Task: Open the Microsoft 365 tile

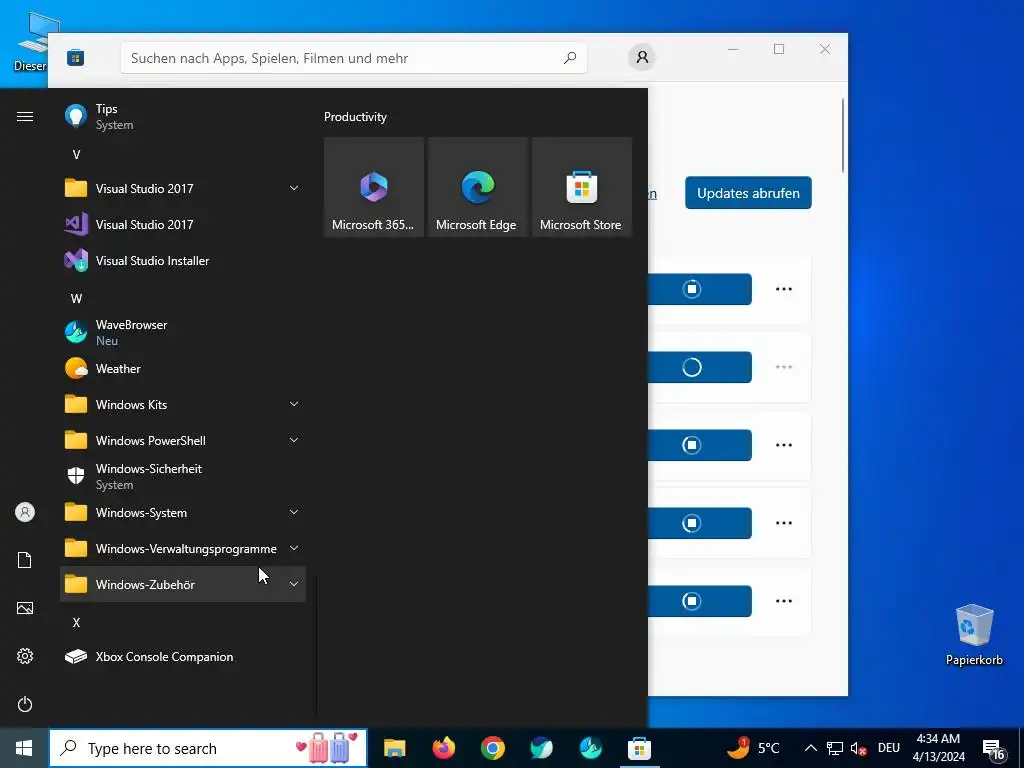Action: click(x=374, y=187)
